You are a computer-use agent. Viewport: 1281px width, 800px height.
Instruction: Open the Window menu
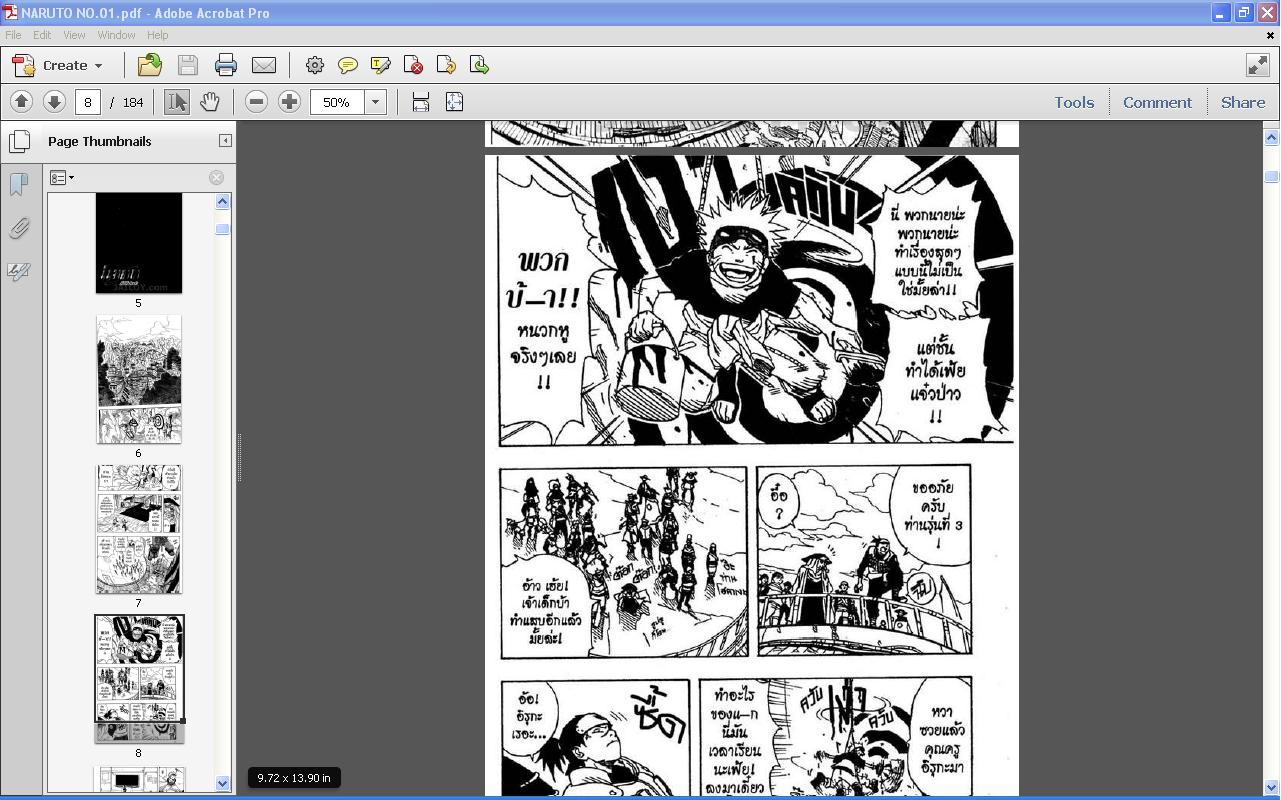pyautogui.click(x=116, y=35)
